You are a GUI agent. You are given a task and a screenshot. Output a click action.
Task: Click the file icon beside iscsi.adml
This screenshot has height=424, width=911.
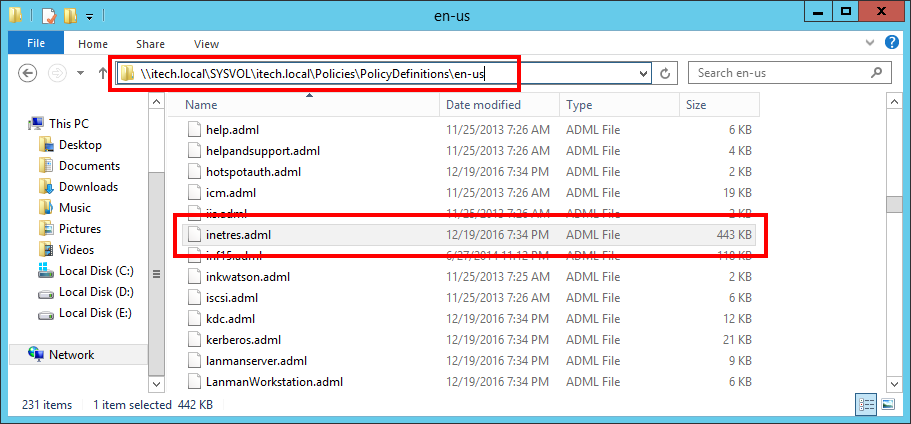(193, 298)
